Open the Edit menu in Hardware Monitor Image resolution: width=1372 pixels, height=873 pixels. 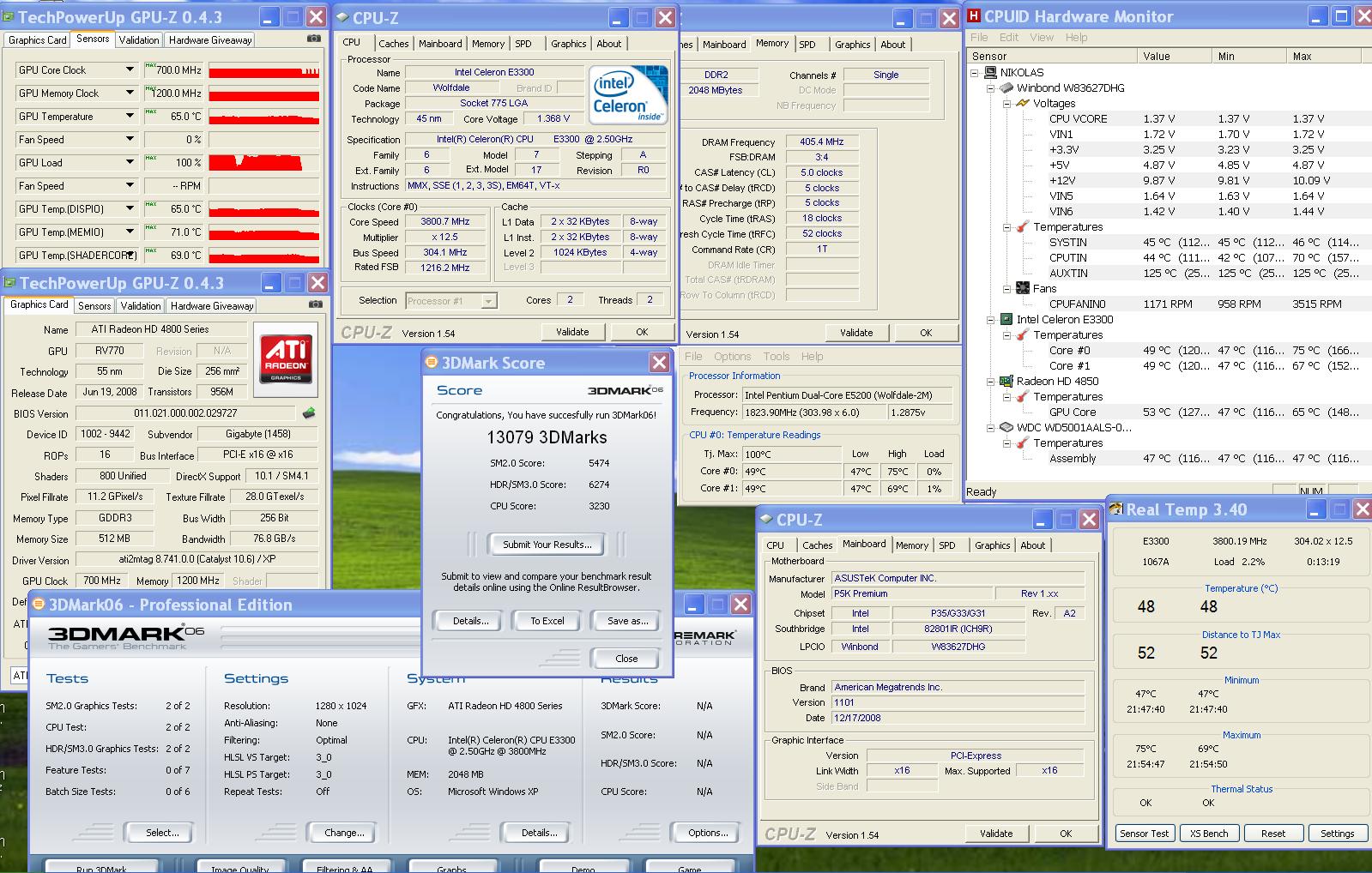tap(1009, 37)
